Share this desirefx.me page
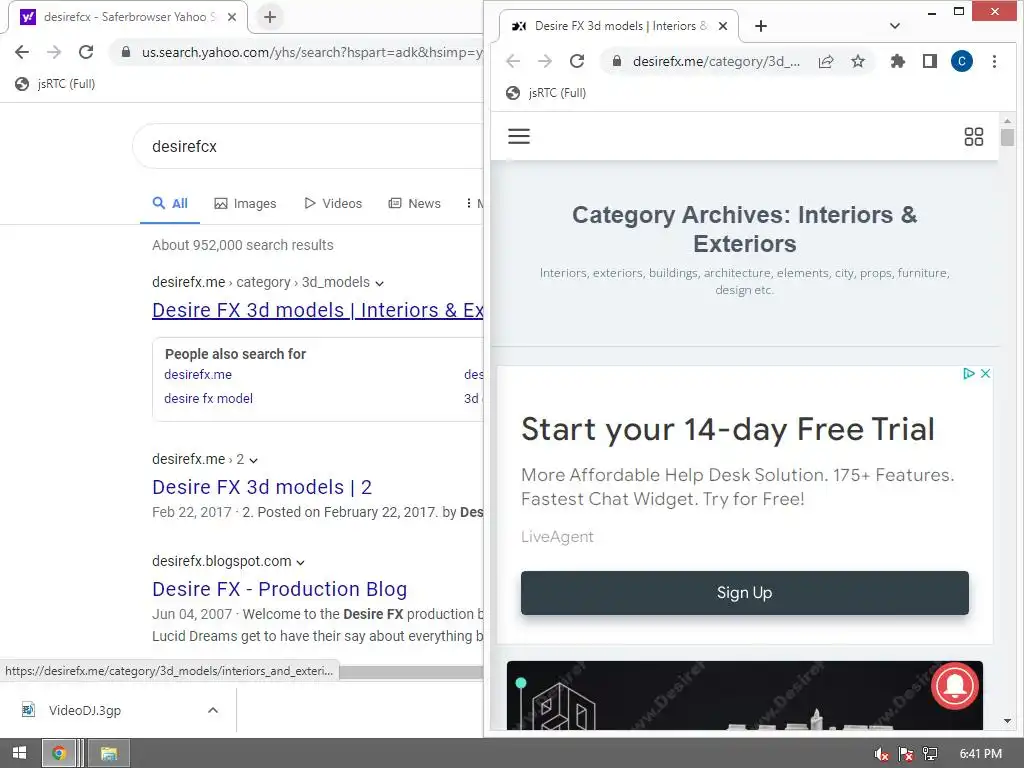 826,61
